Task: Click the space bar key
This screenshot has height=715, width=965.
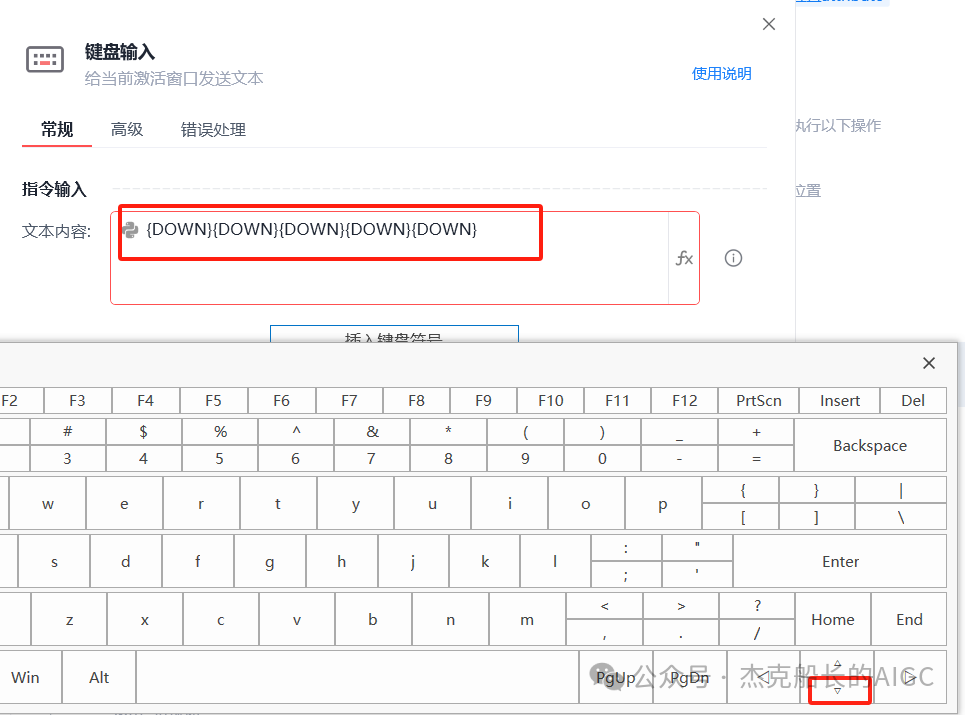Action: pos(358,677)
